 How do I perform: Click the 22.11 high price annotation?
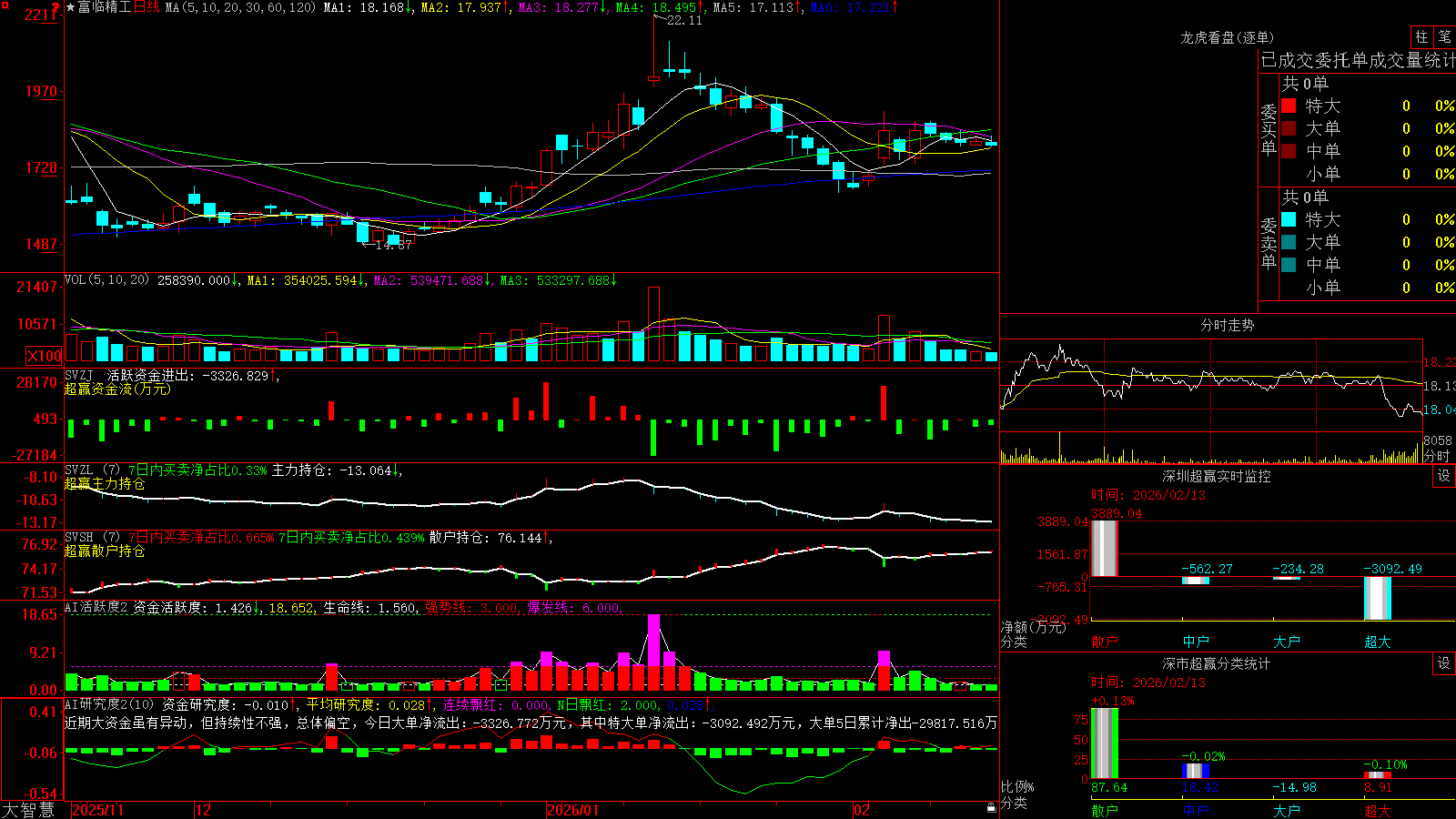point(684,20)
